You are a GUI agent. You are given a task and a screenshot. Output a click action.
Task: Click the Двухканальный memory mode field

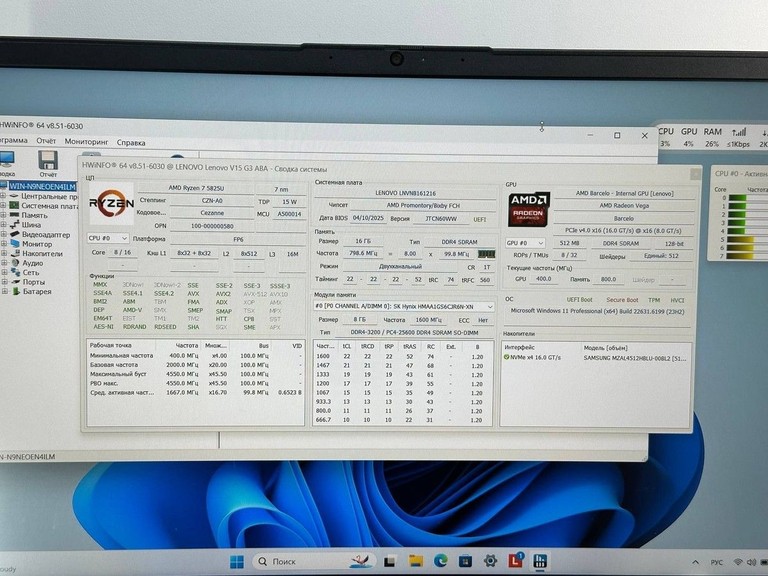[x=400, y=267]
